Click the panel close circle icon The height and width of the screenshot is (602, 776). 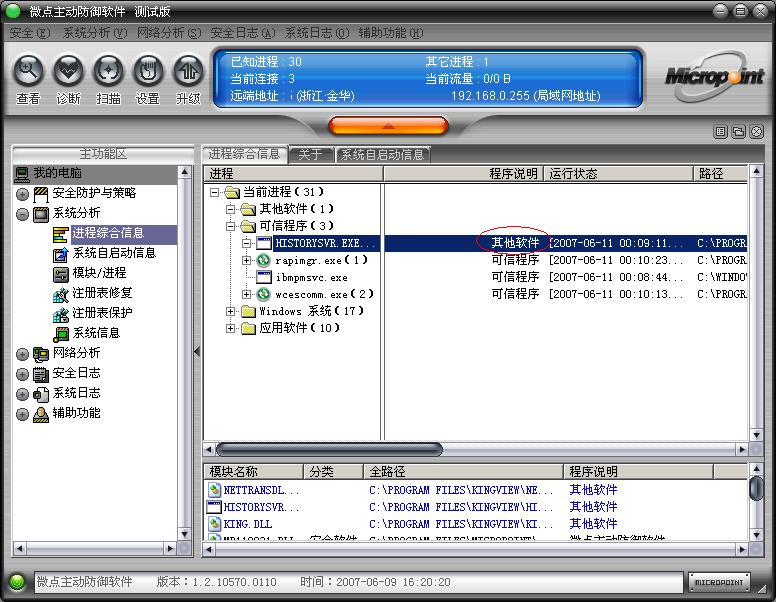[x=757, y=132]
